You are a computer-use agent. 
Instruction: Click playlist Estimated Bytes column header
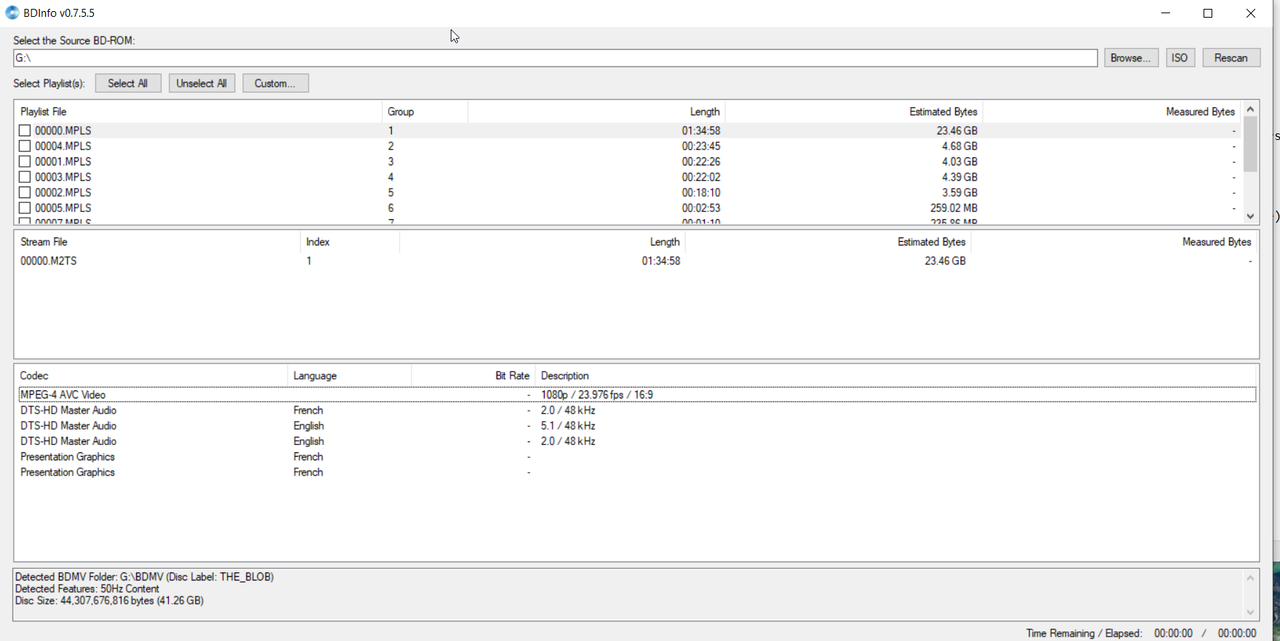853,112
